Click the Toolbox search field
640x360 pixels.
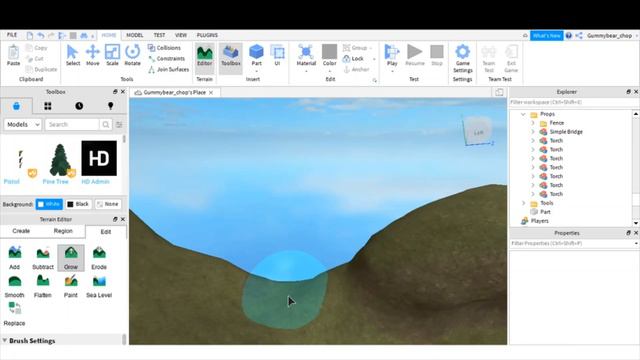72,124
